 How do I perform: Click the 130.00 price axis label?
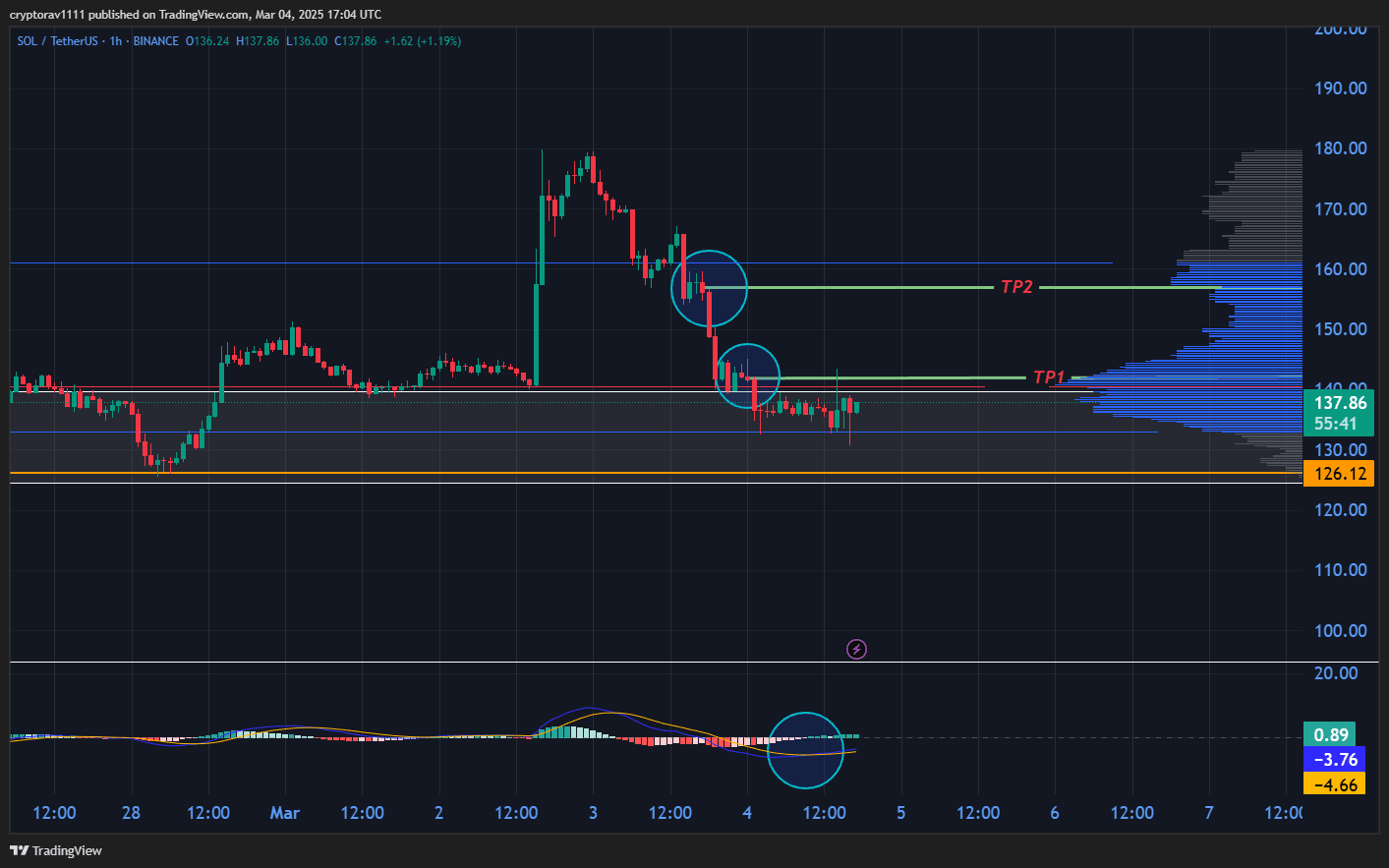coord(1341,450)
